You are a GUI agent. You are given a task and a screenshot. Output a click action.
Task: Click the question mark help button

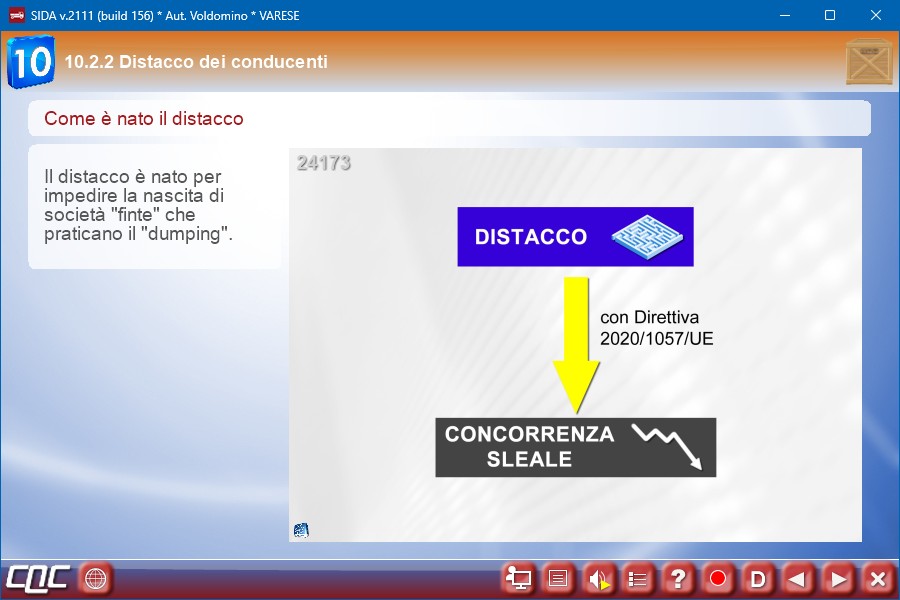[678, 578]
